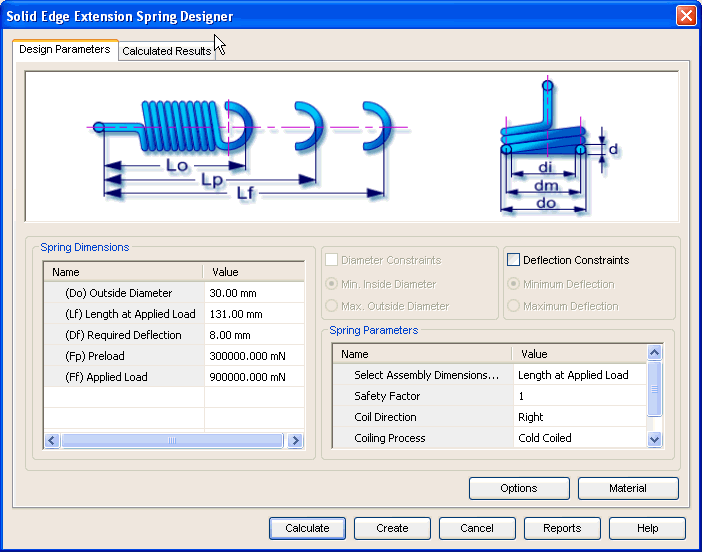Click the Spring Parameters vertical scrollbar thumb

(655, 389)
